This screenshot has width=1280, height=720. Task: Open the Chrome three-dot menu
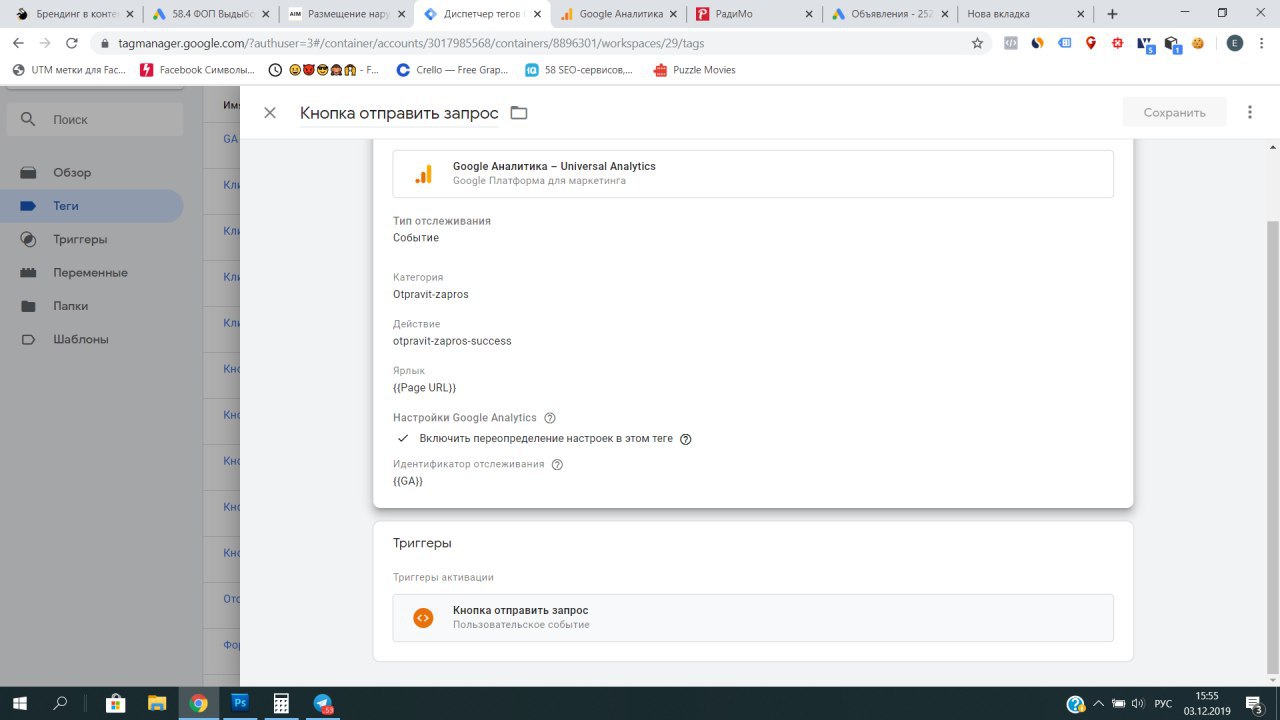coord(1262,43)
